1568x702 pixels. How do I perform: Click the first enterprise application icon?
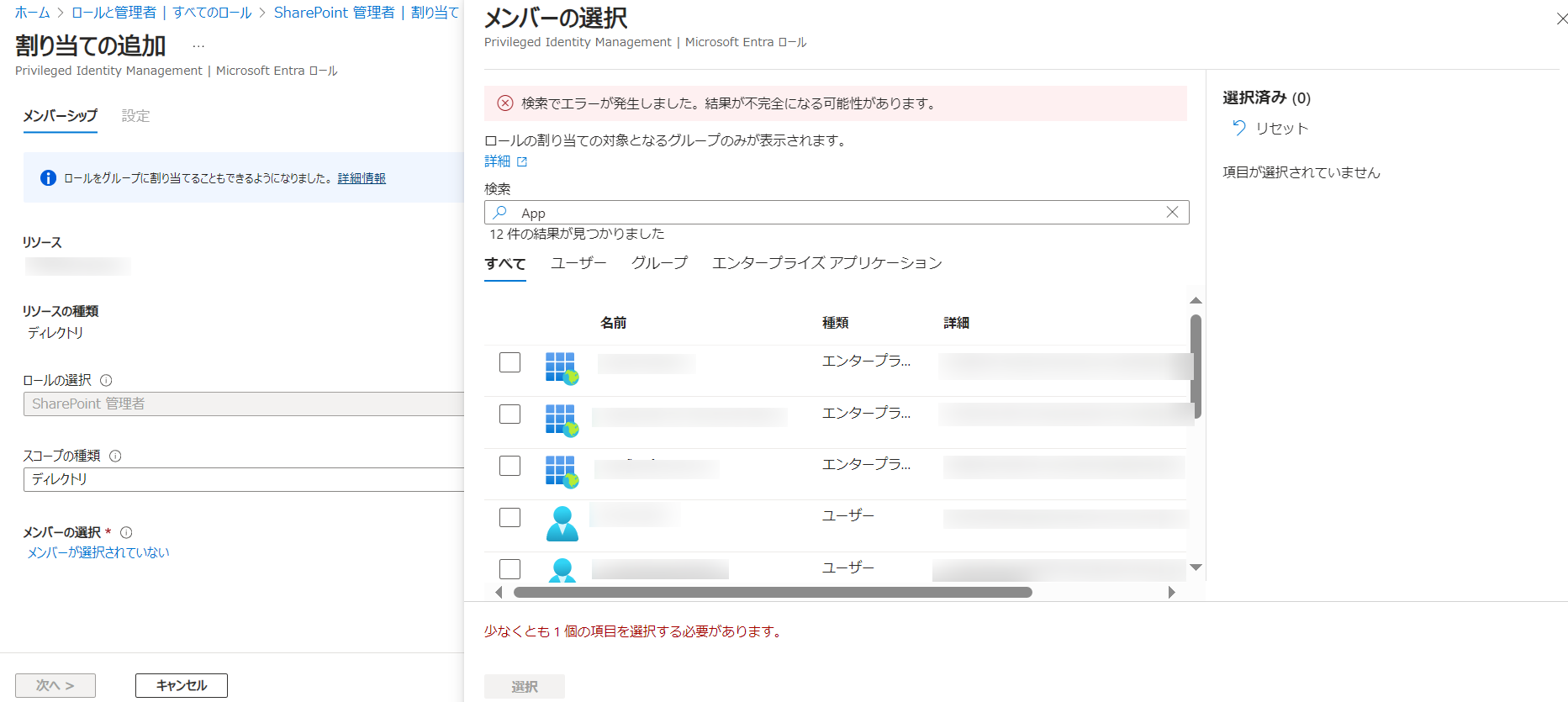coord(562,368)
